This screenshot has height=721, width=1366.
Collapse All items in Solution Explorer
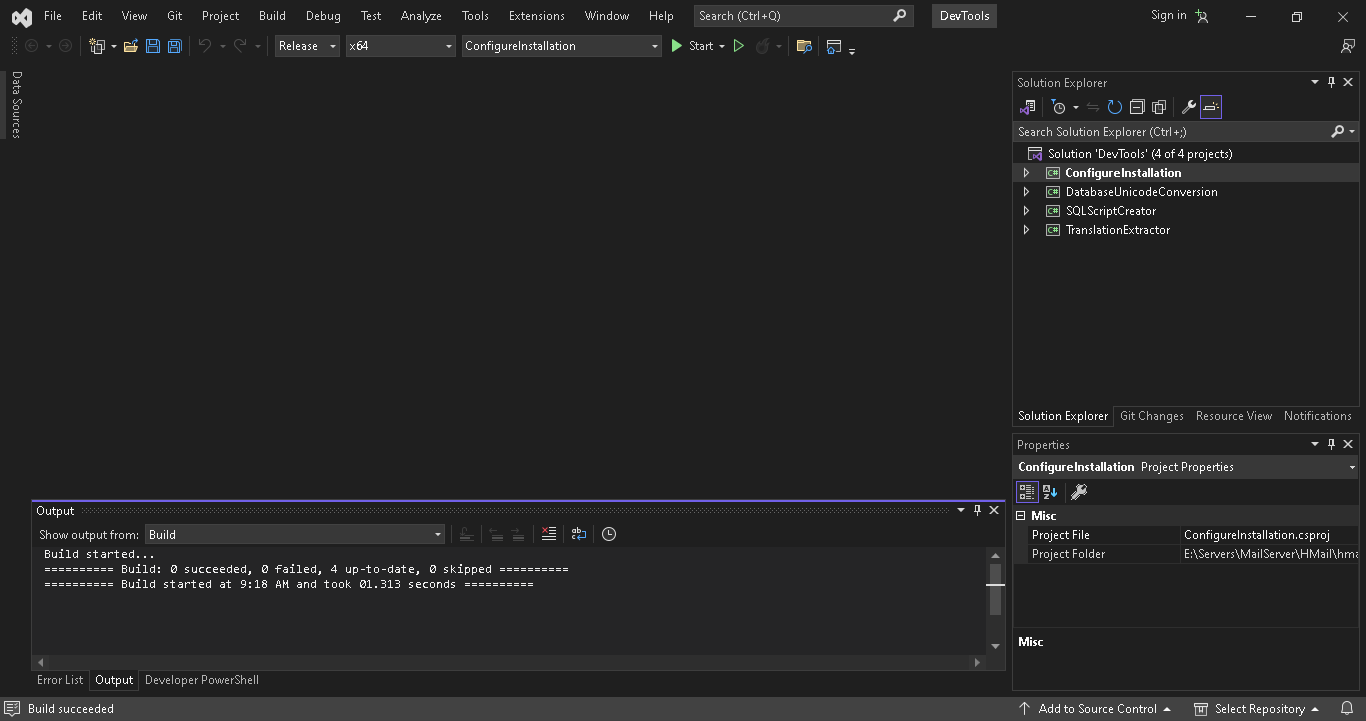pos(1137,107)
